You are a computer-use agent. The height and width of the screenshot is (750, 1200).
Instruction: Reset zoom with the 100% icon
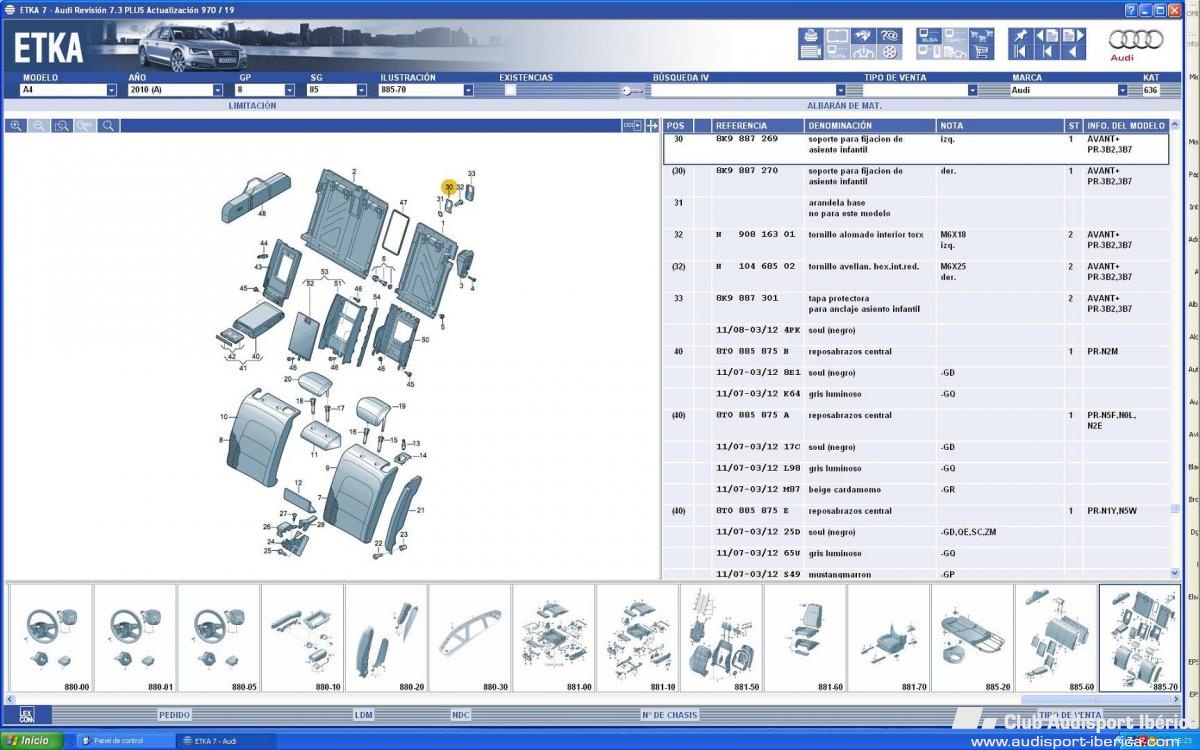(x=85, y=126)
